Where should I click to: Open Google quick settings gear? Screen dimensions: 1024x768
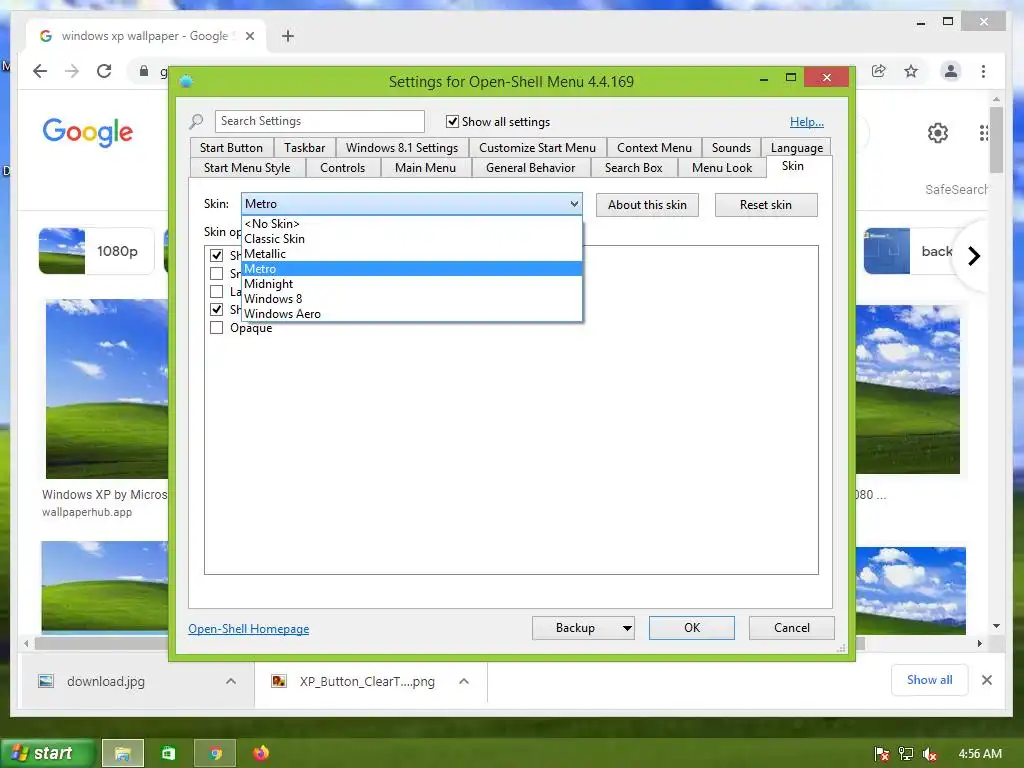click(x=938, y=133)
